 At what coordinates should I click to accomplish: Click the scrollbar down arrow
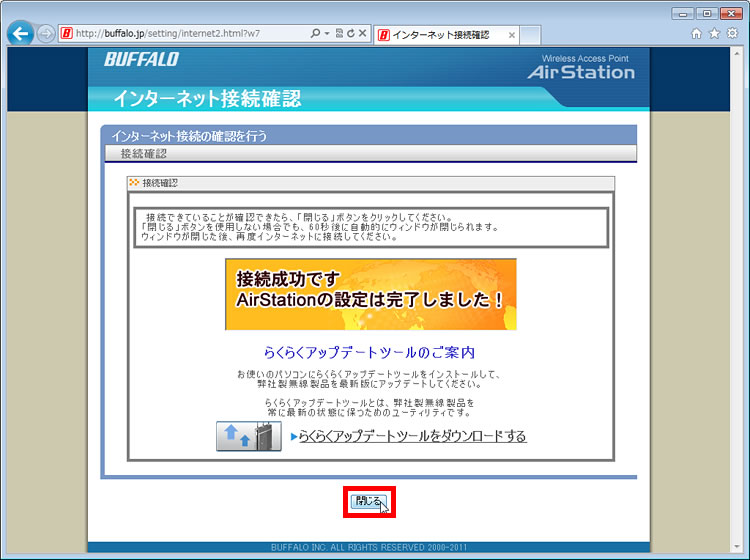click(x=737, y=546)
